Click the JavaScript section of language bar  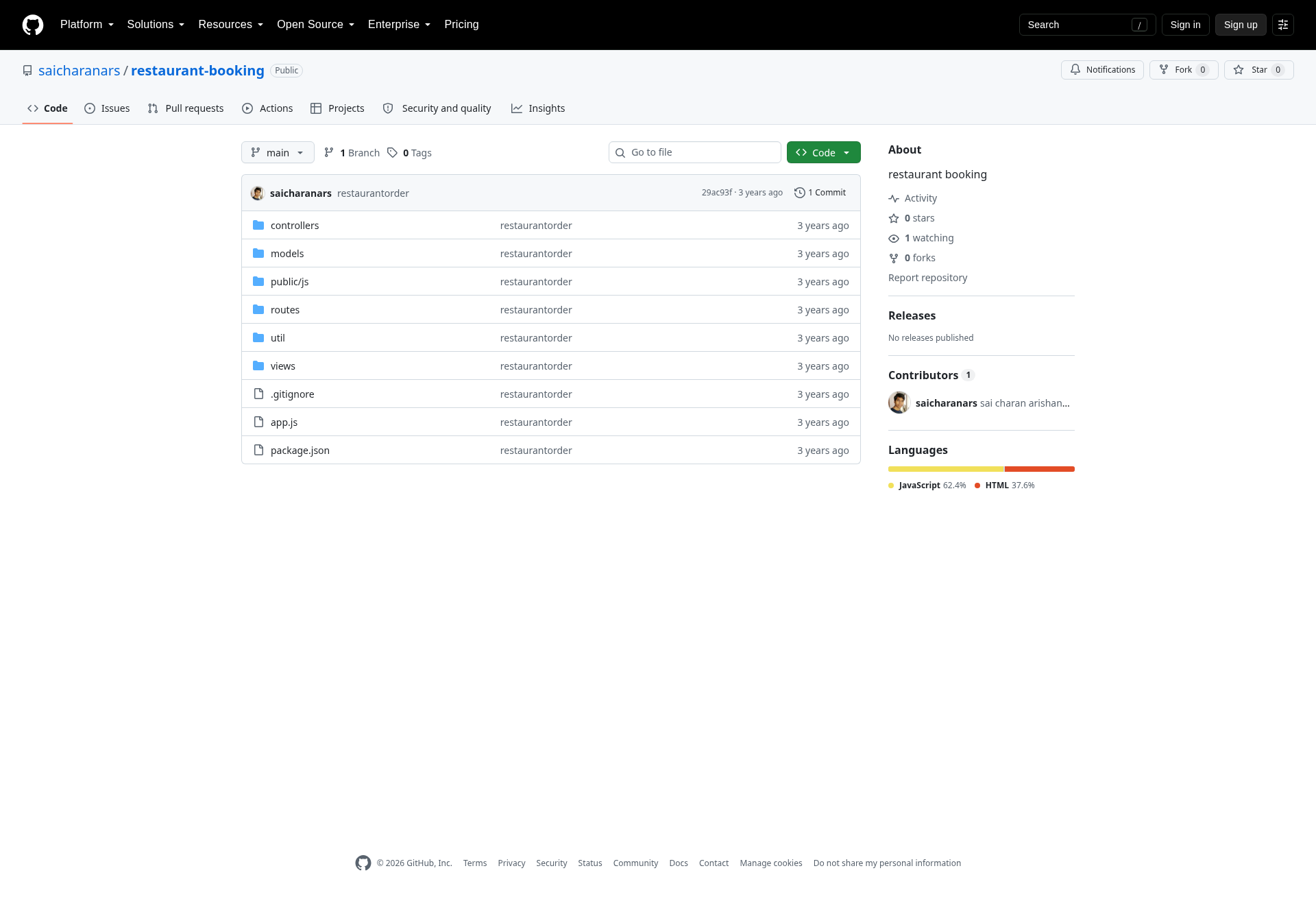click(946, 469)
